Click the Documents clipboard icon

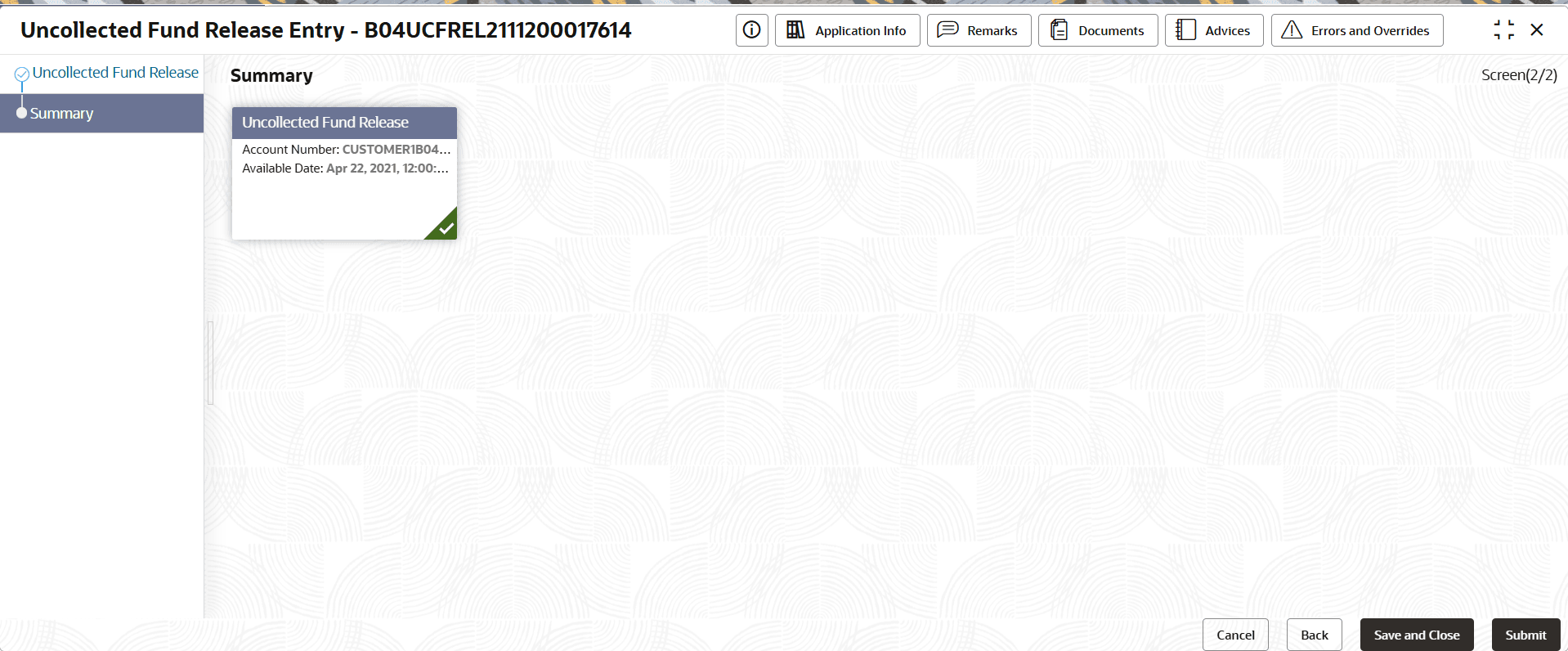(1059, 30)
